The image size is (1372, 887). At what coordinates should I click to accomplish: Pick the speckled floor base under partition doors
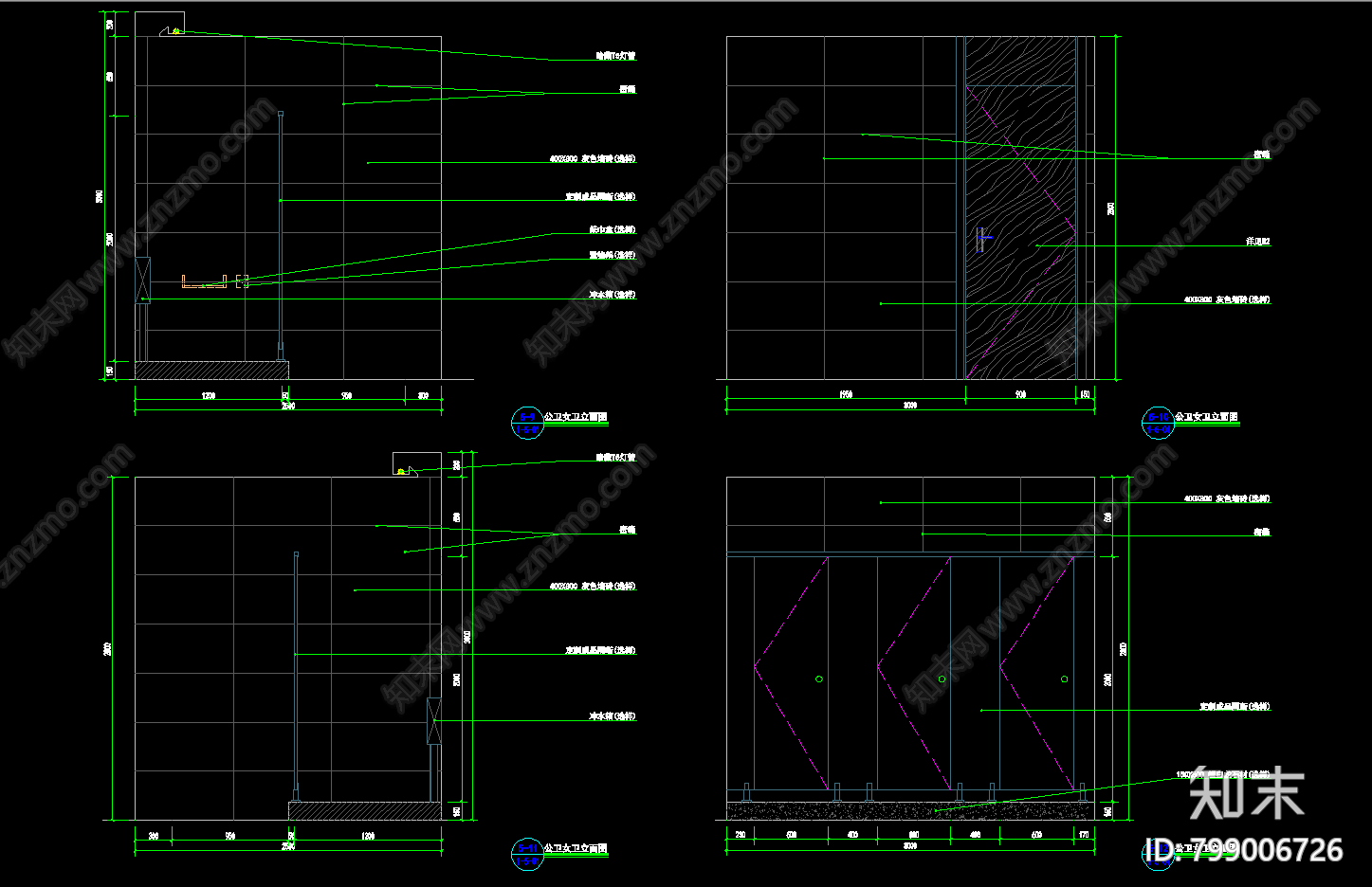(910, 810)
